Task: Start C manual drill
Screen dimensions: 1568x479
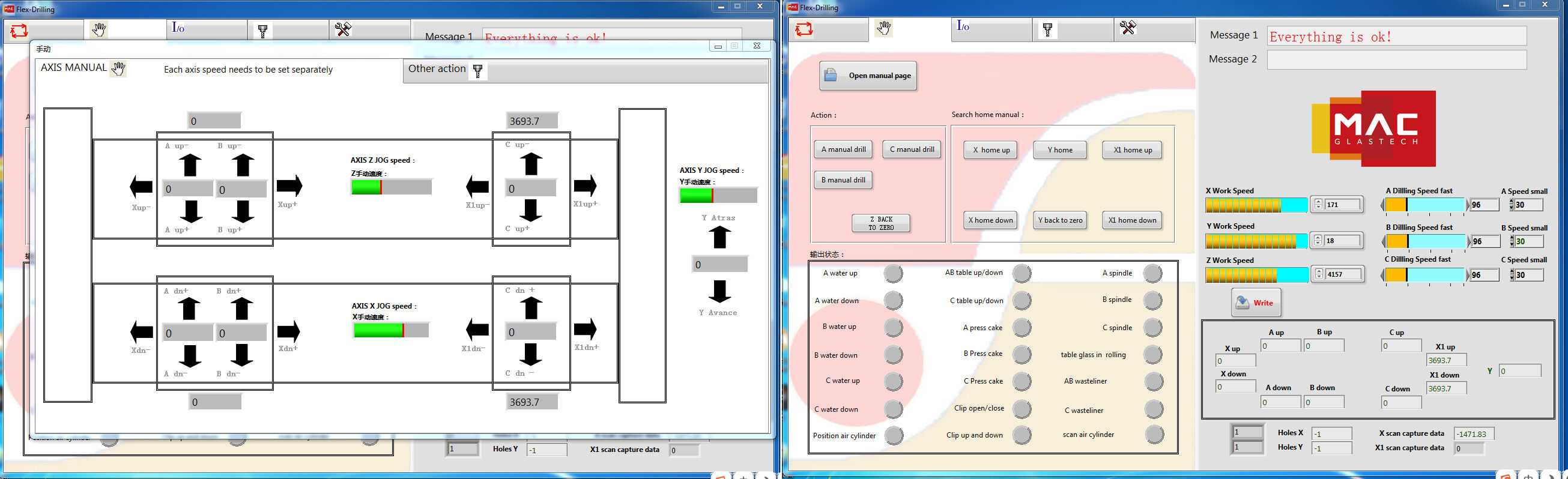Action: pos(912,149)
